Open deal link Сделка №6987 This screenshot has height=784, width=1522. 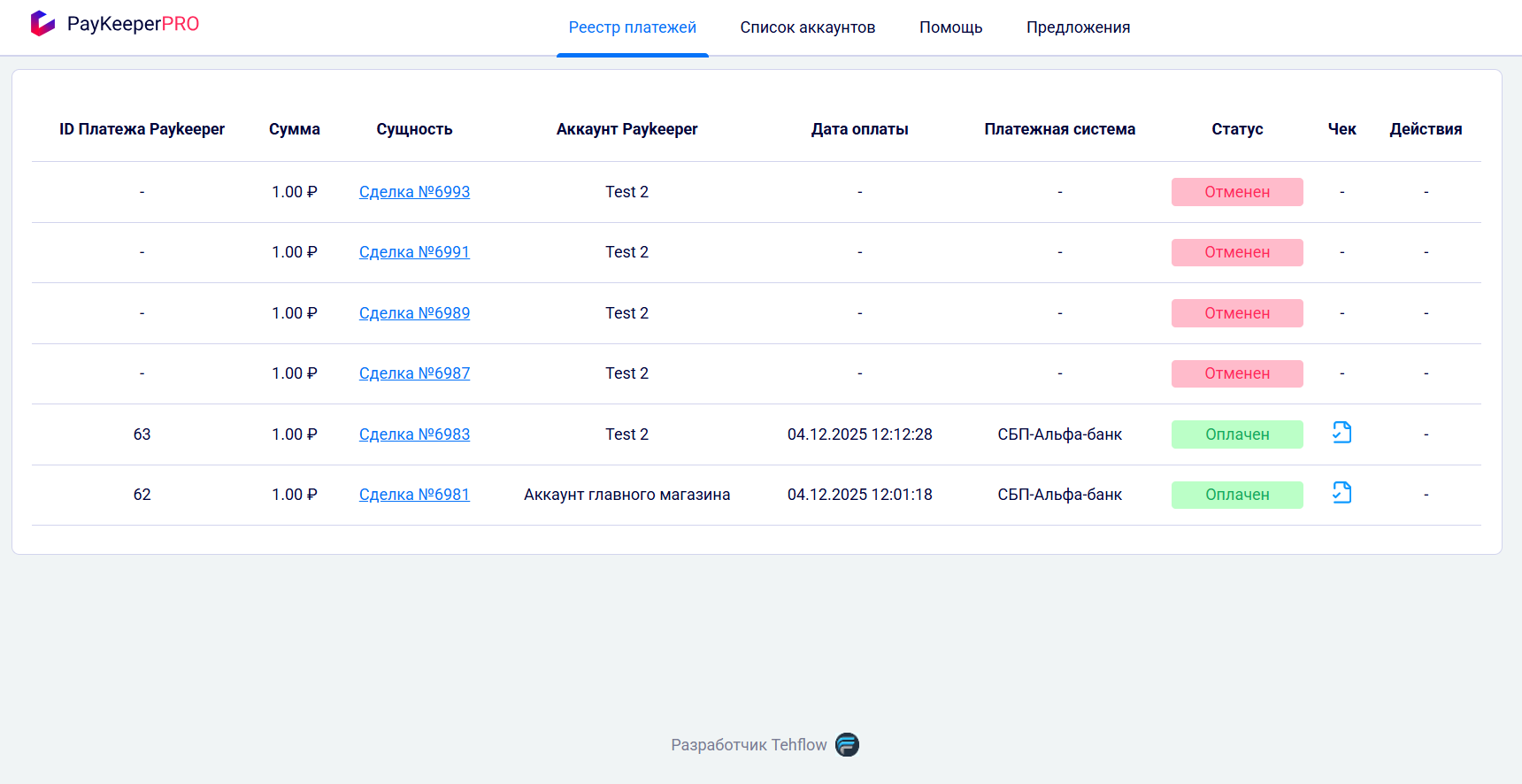pos(414,373)
